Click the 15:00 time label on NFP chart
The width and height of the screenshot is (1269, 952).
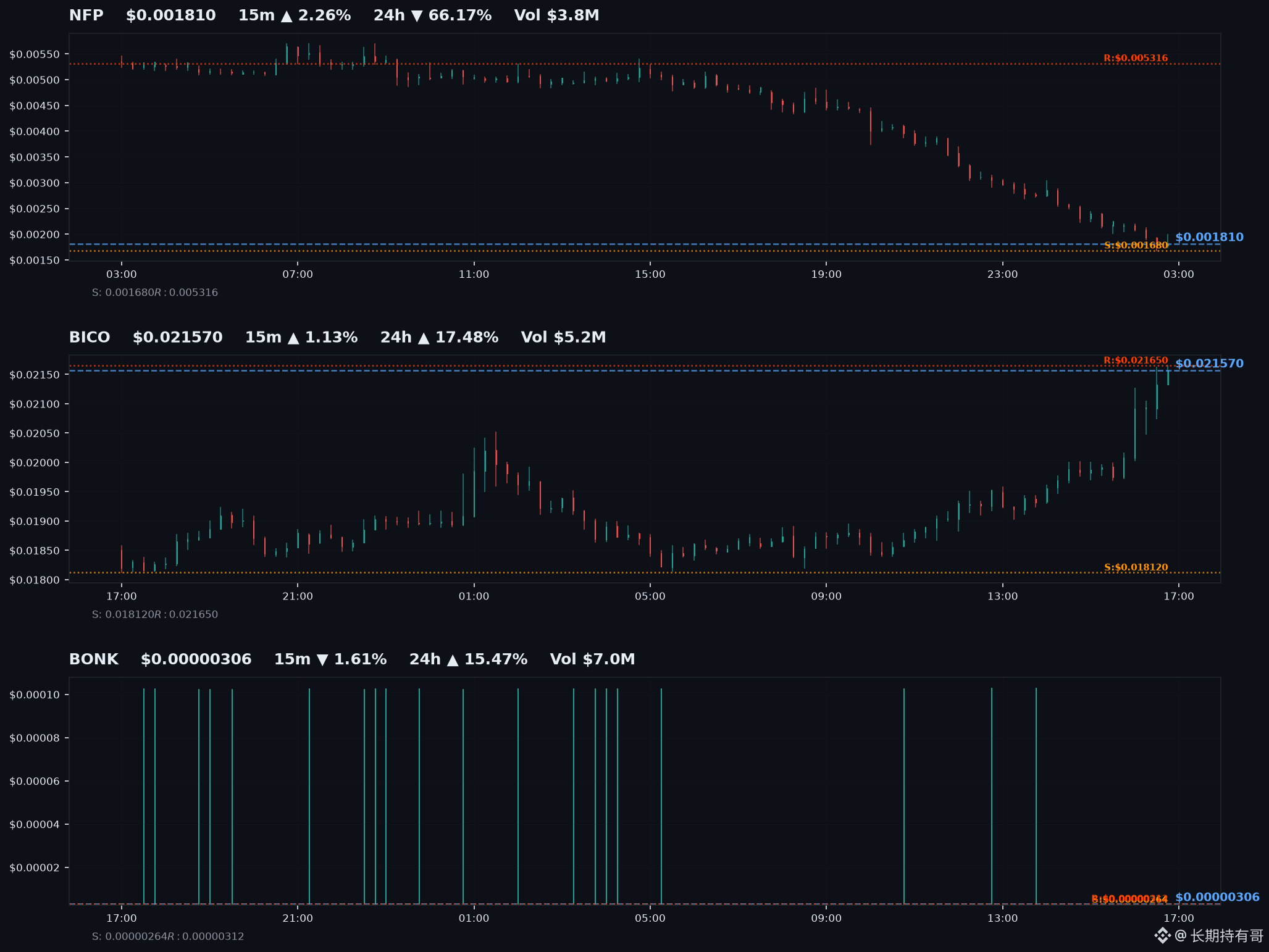[650, 274]
